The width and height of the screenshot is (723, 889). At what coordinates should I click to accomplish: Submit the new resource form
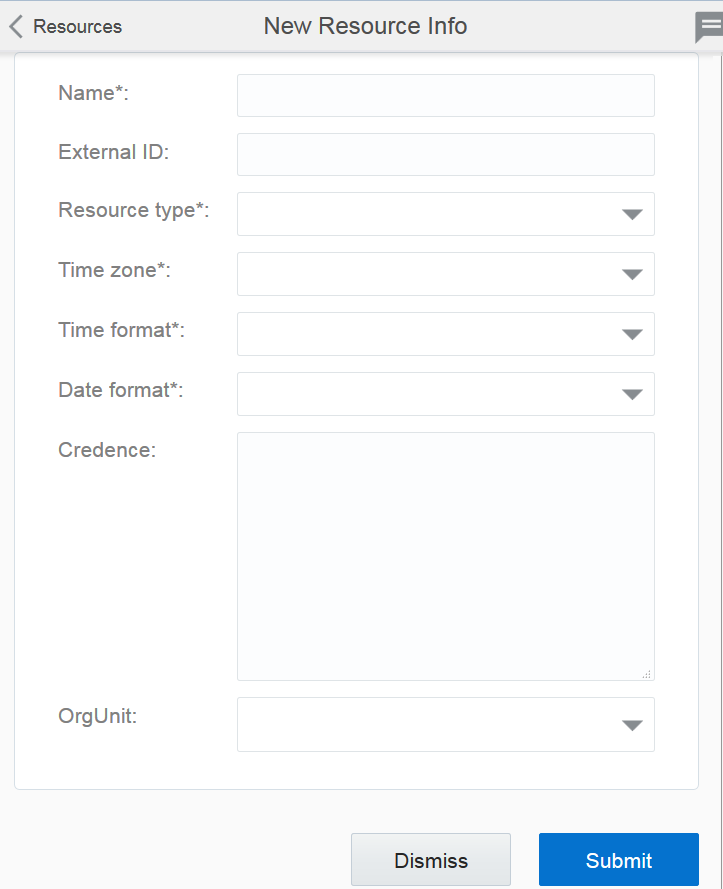pos(618,860)
